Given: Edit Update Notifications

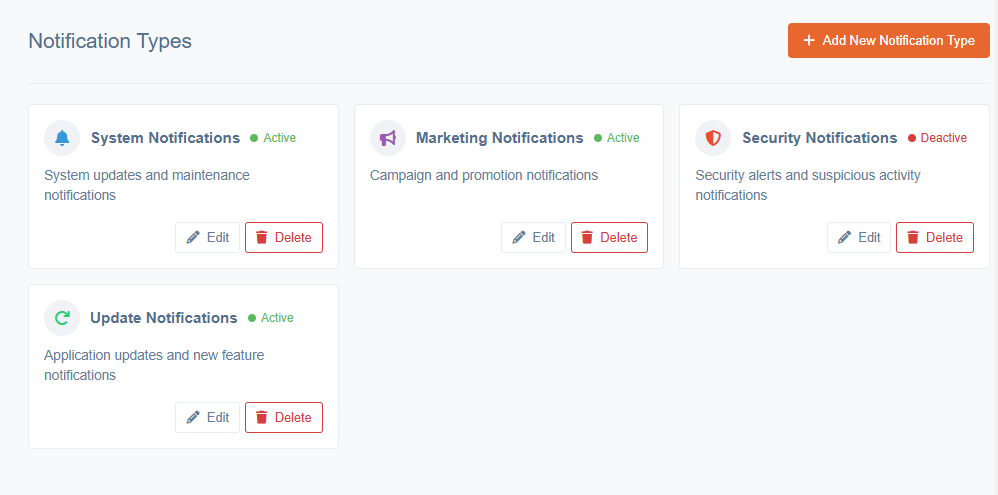Looking at the screenshot, I should tap(207, 417).
